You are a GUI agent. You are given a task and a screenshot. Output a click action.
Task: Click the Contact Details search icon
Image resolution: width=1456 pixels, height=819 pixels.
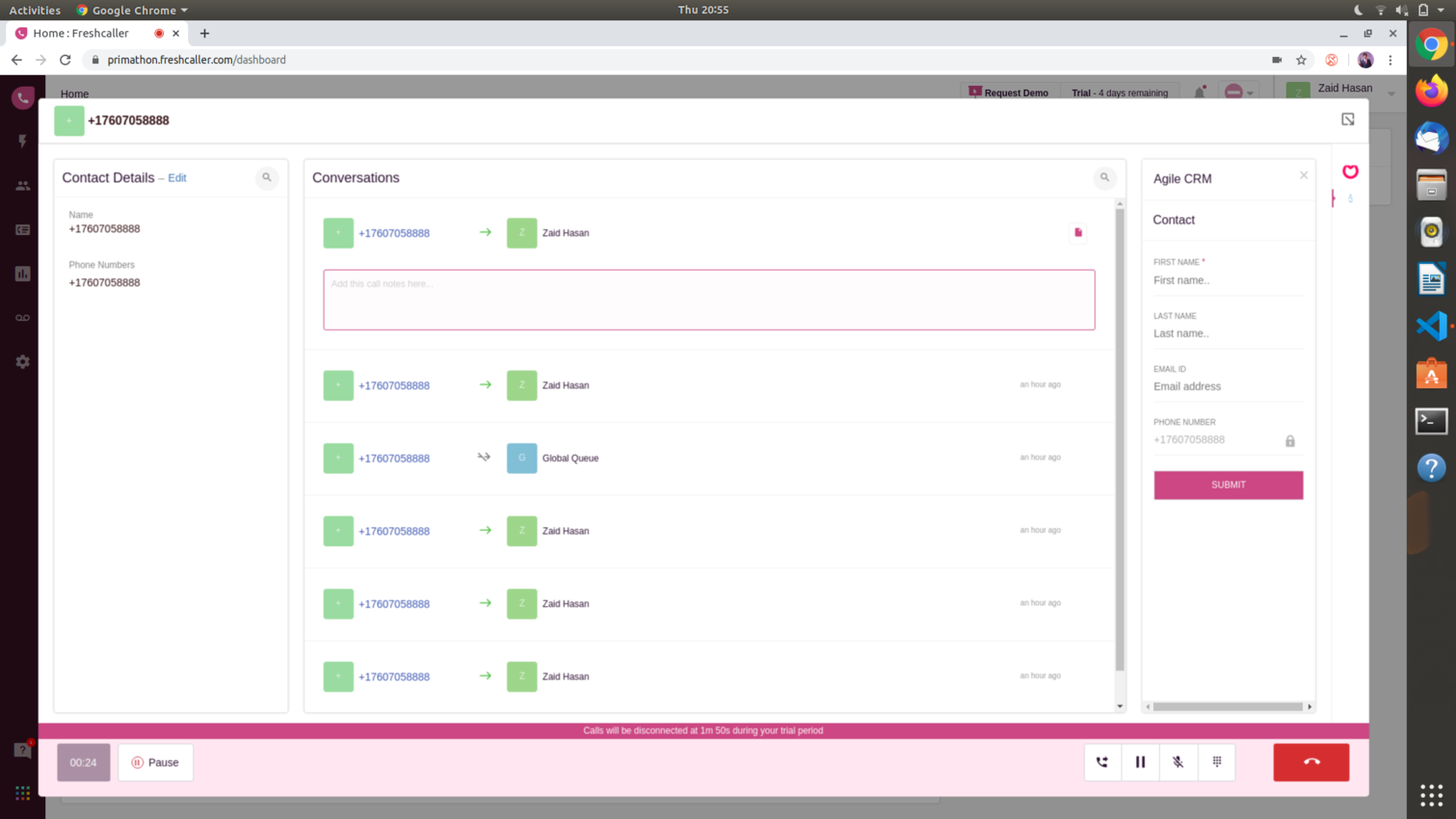coord(267,177)
